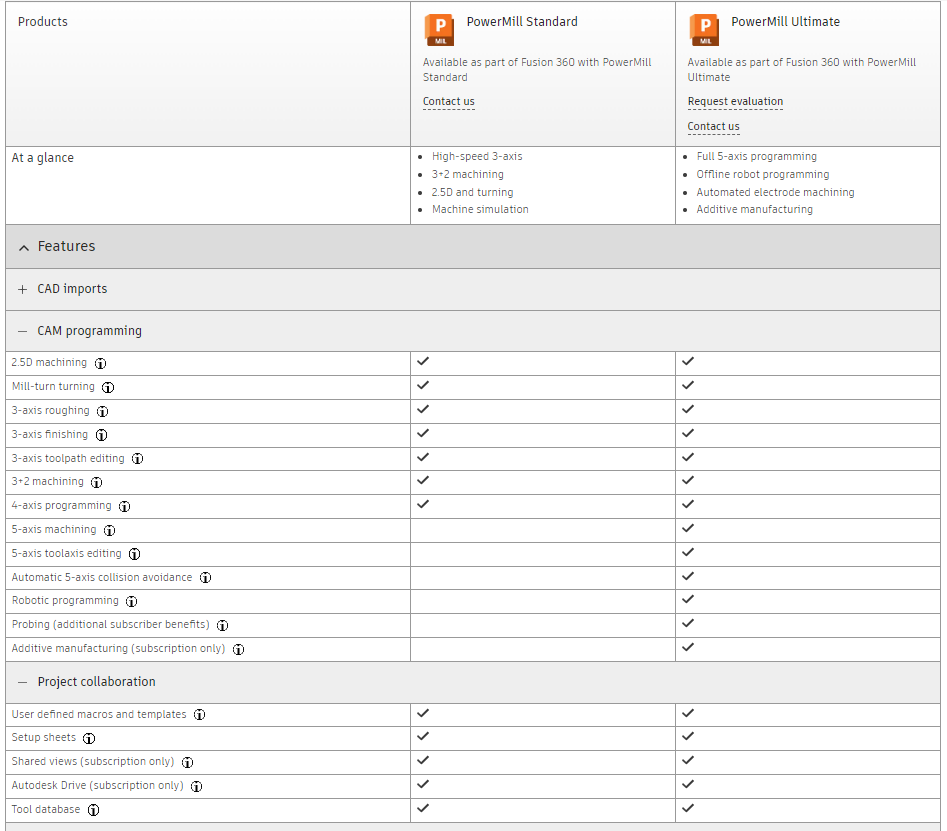947x831 pixels.
Task: Select the Tool database feature label
Action: [x=46, y=809]
